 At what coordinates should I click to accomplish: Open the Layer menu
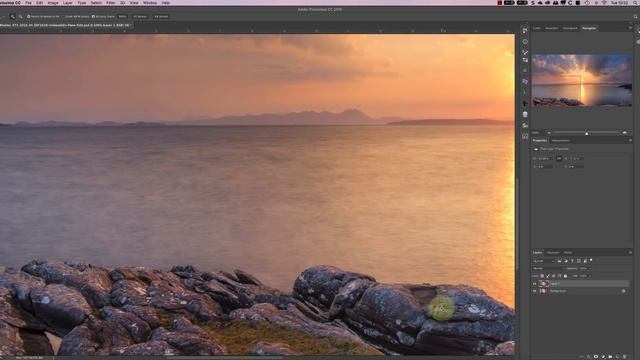point(68,2)
